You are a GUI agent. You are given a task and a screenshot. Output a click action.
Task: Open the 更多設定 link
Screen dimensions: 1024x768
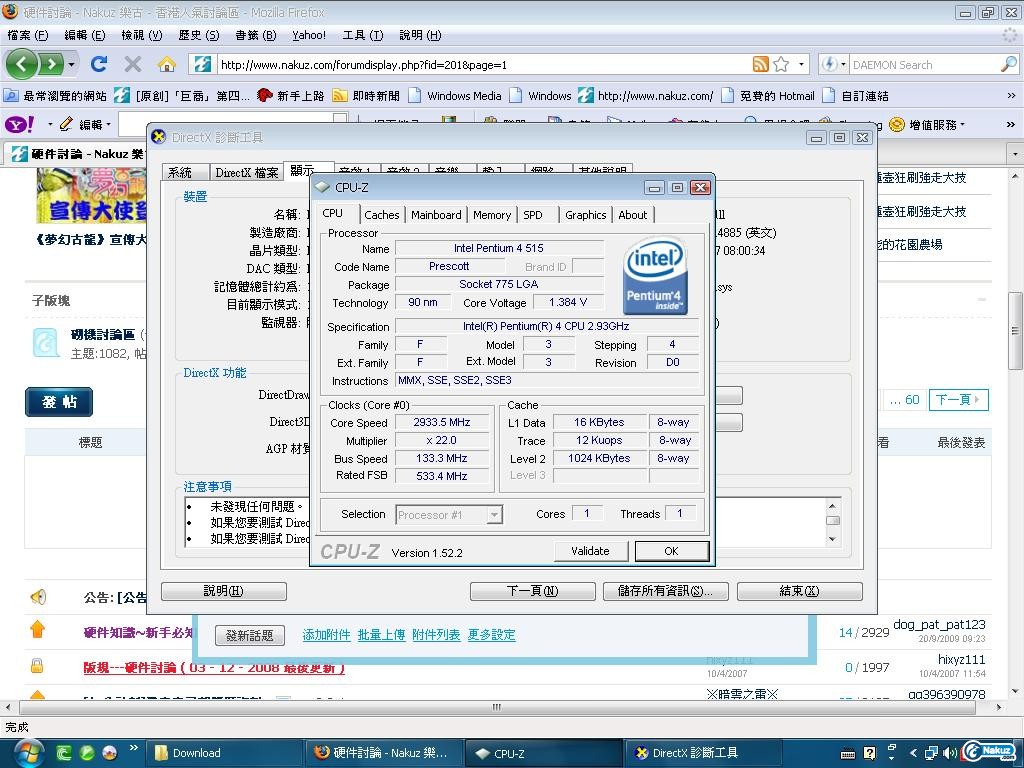coord(491,635)
